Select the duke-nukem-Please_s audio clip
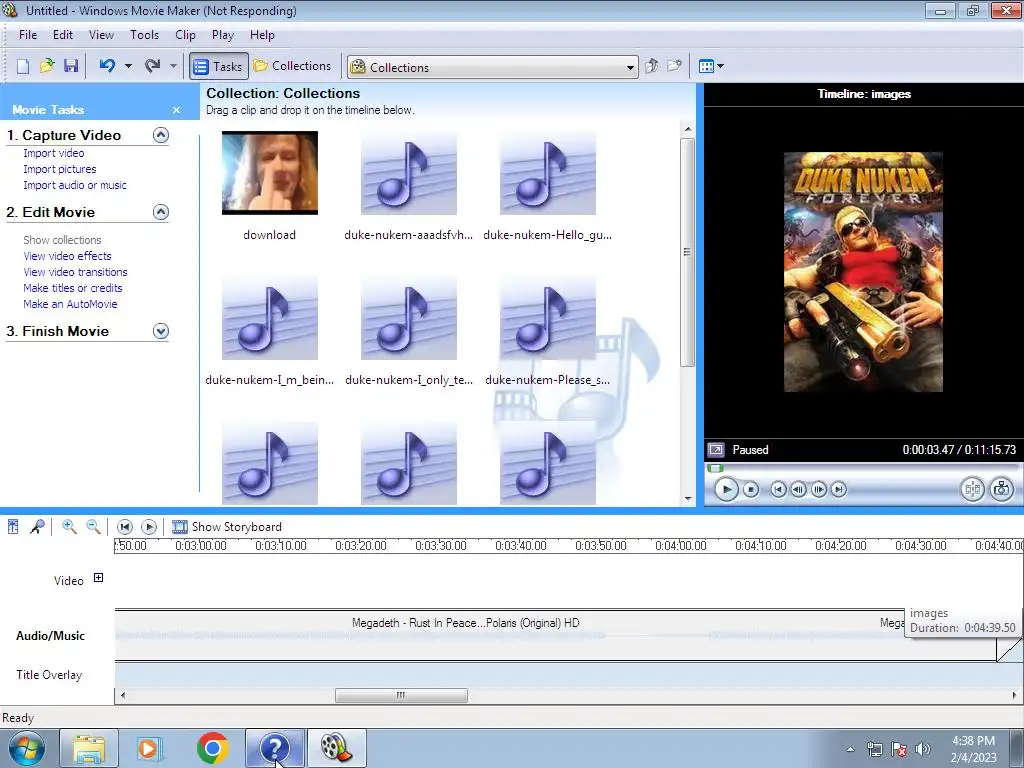 548,318
